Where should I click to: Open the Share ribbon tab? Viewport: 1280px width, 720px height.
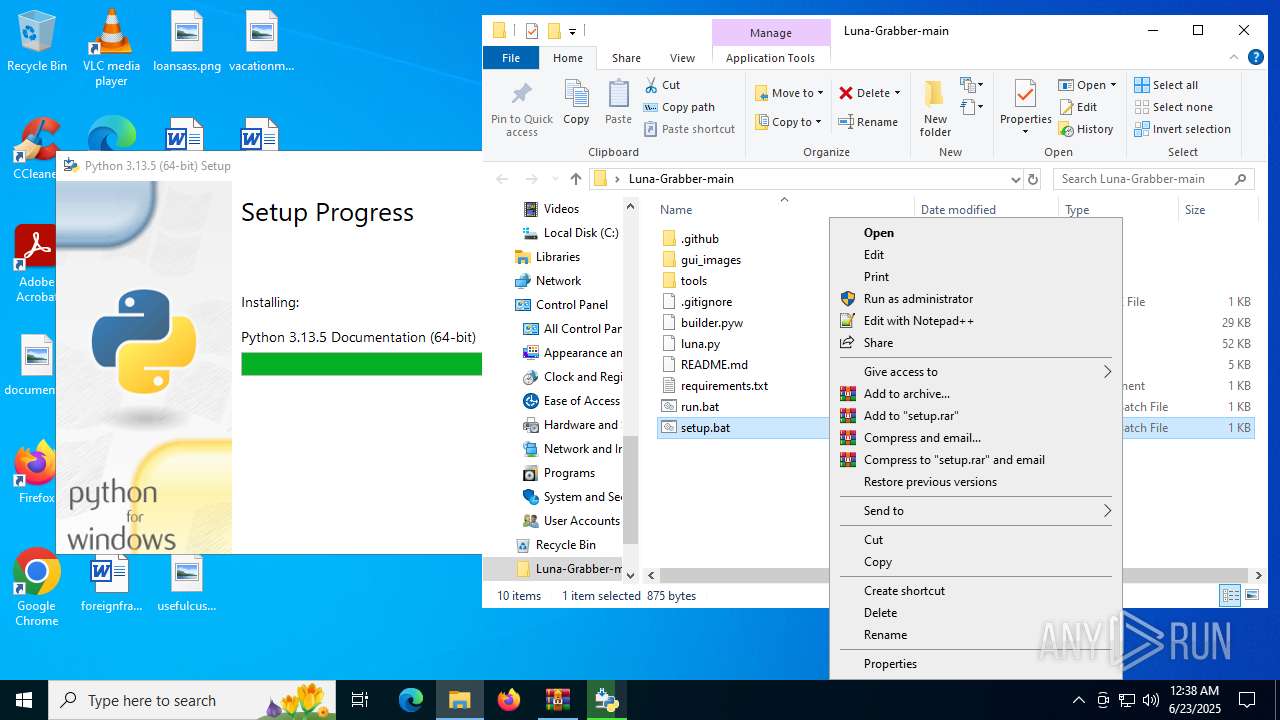pos(626,58)
